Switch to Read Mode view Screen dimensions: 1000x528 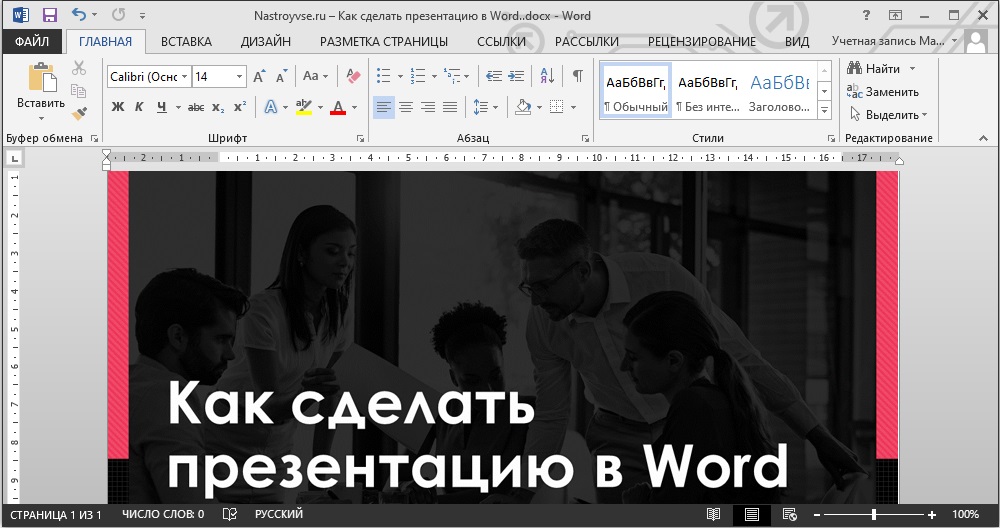point(714,514)
